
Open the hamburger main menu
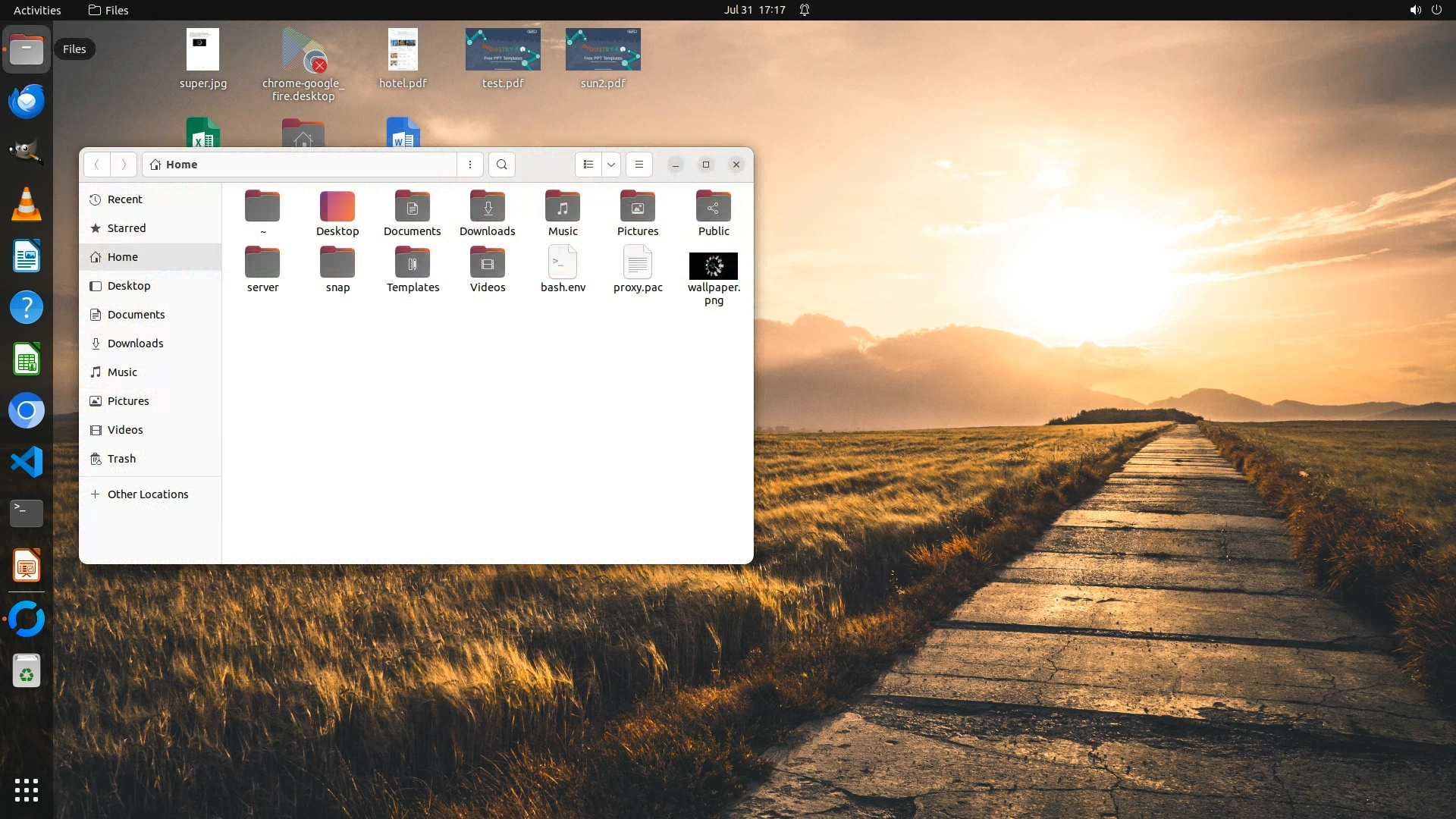point(639,165)
